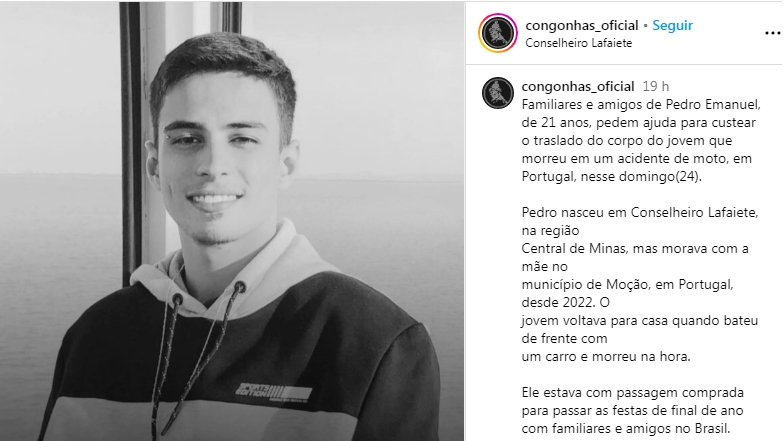Open the Conselheiro Lafaiete location tag under the username
The width and height of the screenshot is (784, 441).
578,43
